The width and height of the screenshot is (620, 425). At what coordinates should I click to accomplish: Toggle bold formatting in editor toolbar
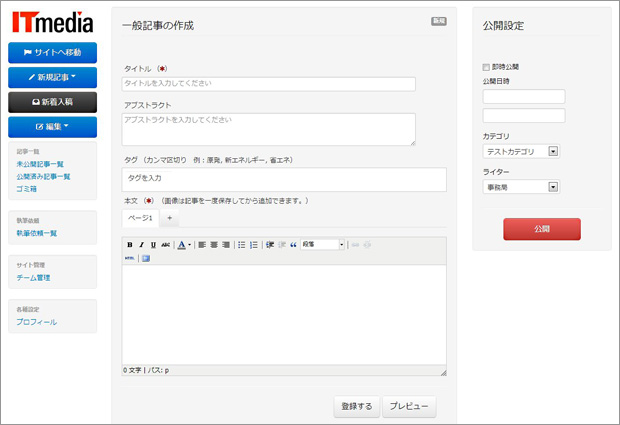[130, 244]
